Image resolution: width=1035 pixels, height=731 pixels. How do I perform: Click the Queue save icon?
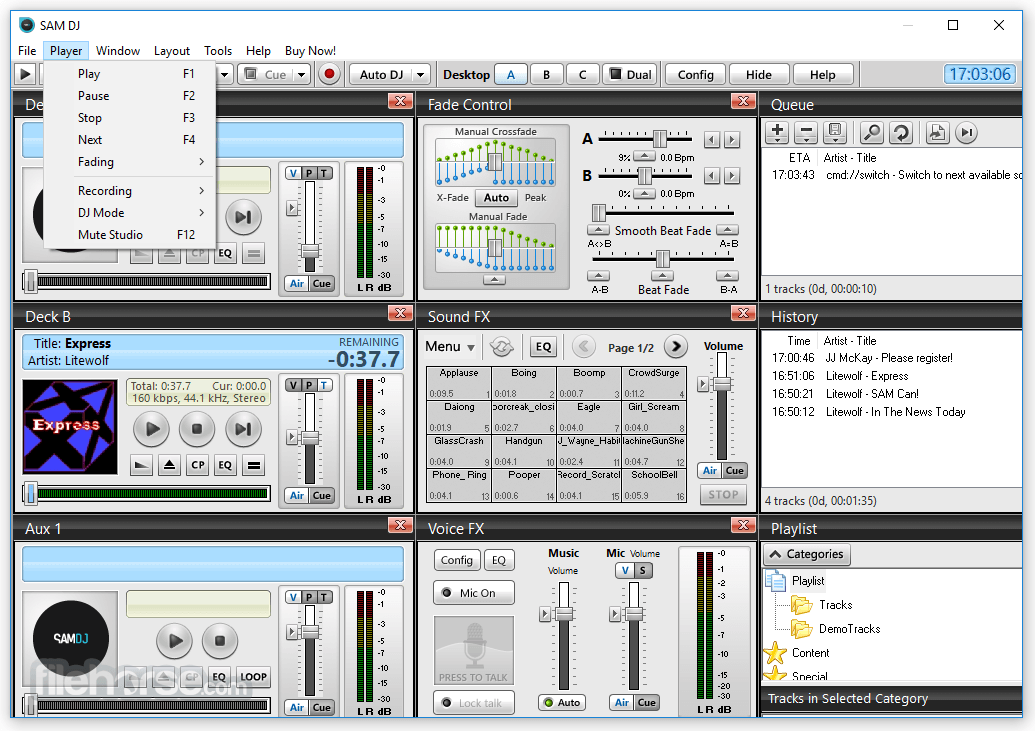click(x=835, y=133)
